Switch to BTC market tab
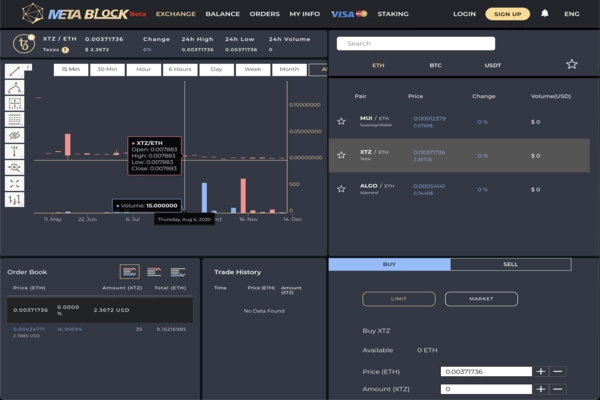 [x=435, y=65]
